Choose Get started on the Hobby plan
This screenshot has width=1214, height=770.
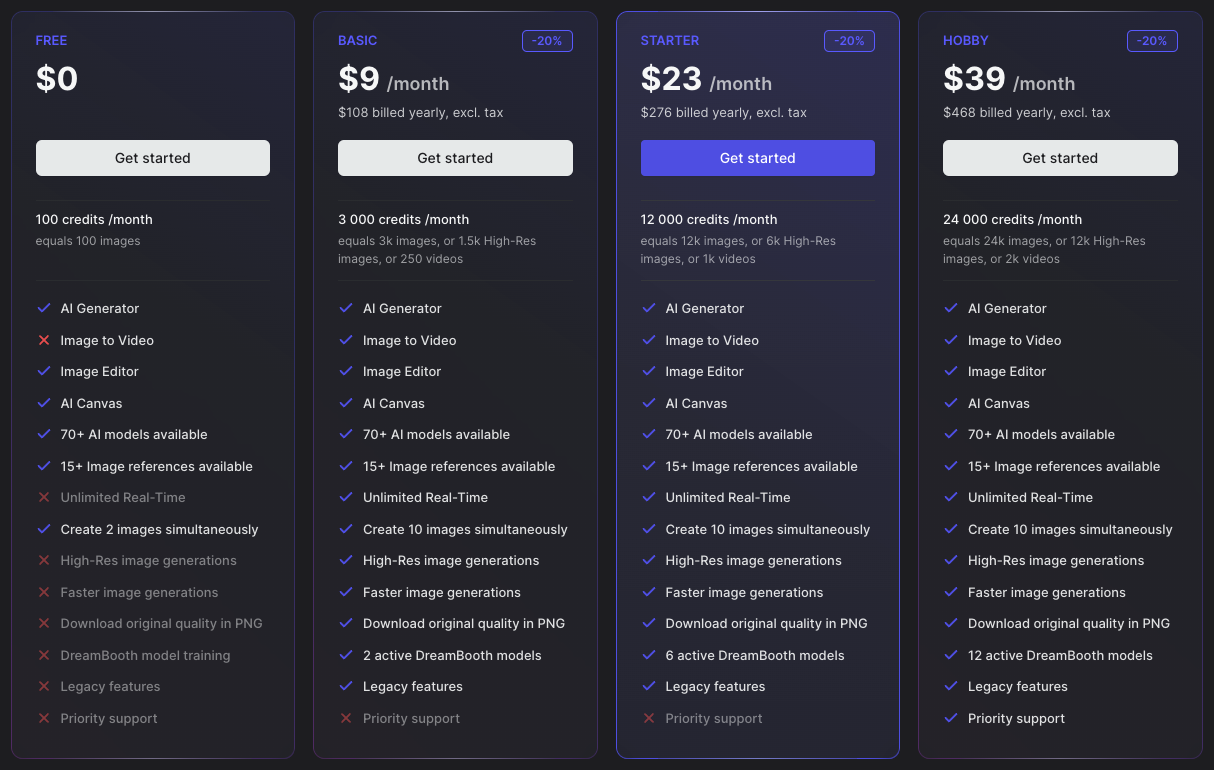1060,158
